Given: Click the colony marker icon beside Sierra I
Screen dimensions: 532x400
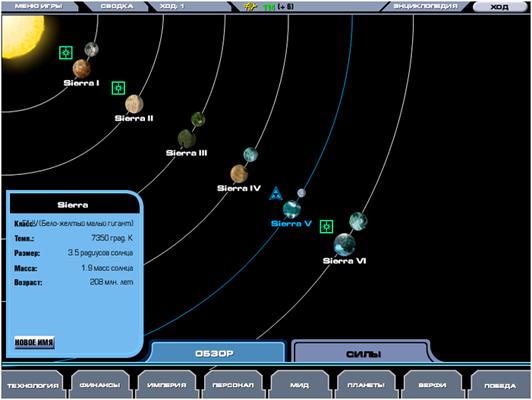Looking at the screenshot, I should click(65, 53).
